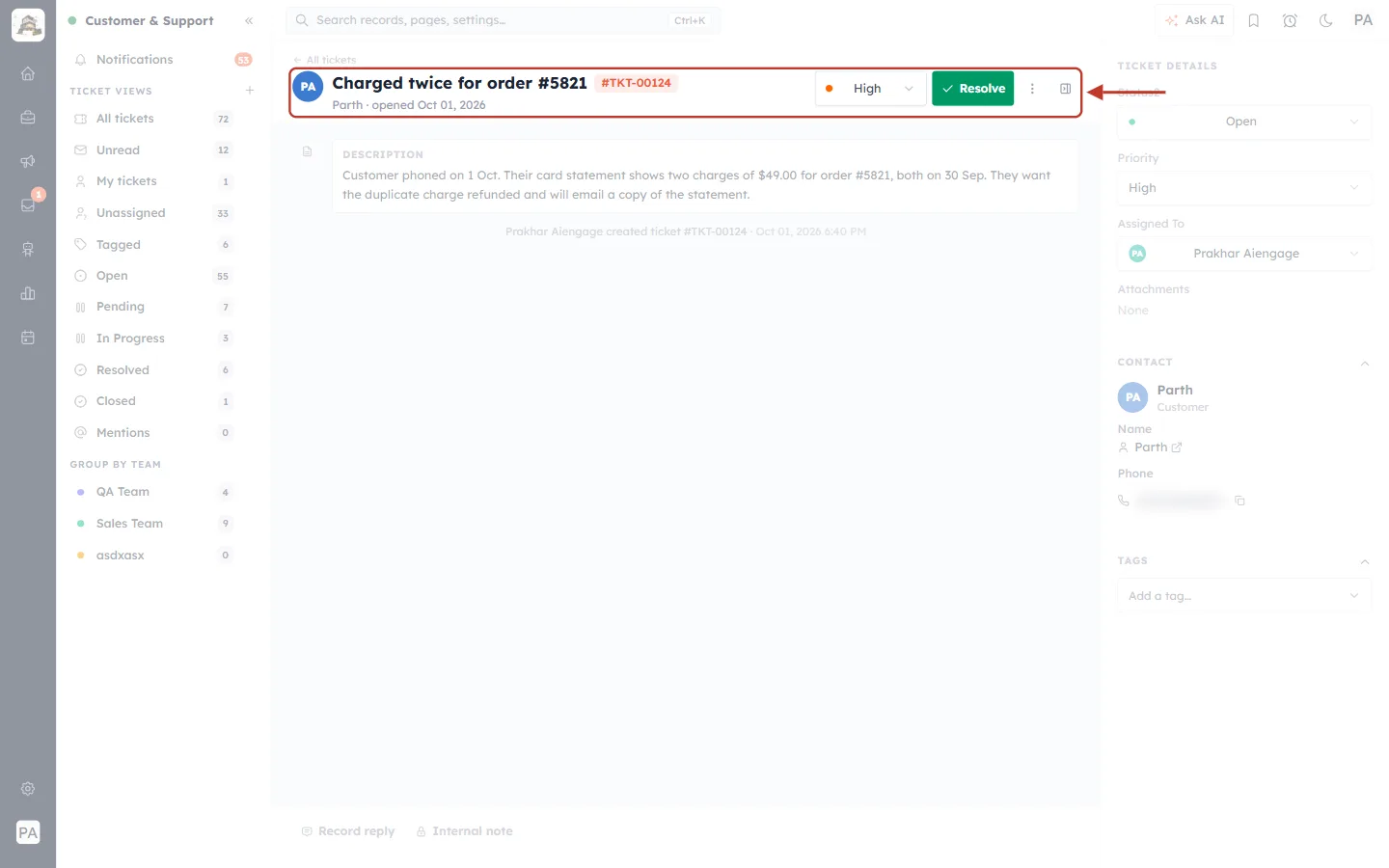The image size is (1389, 868).
Task: Open the calendar icon in left rail
Action: click(x=28, y=338)
